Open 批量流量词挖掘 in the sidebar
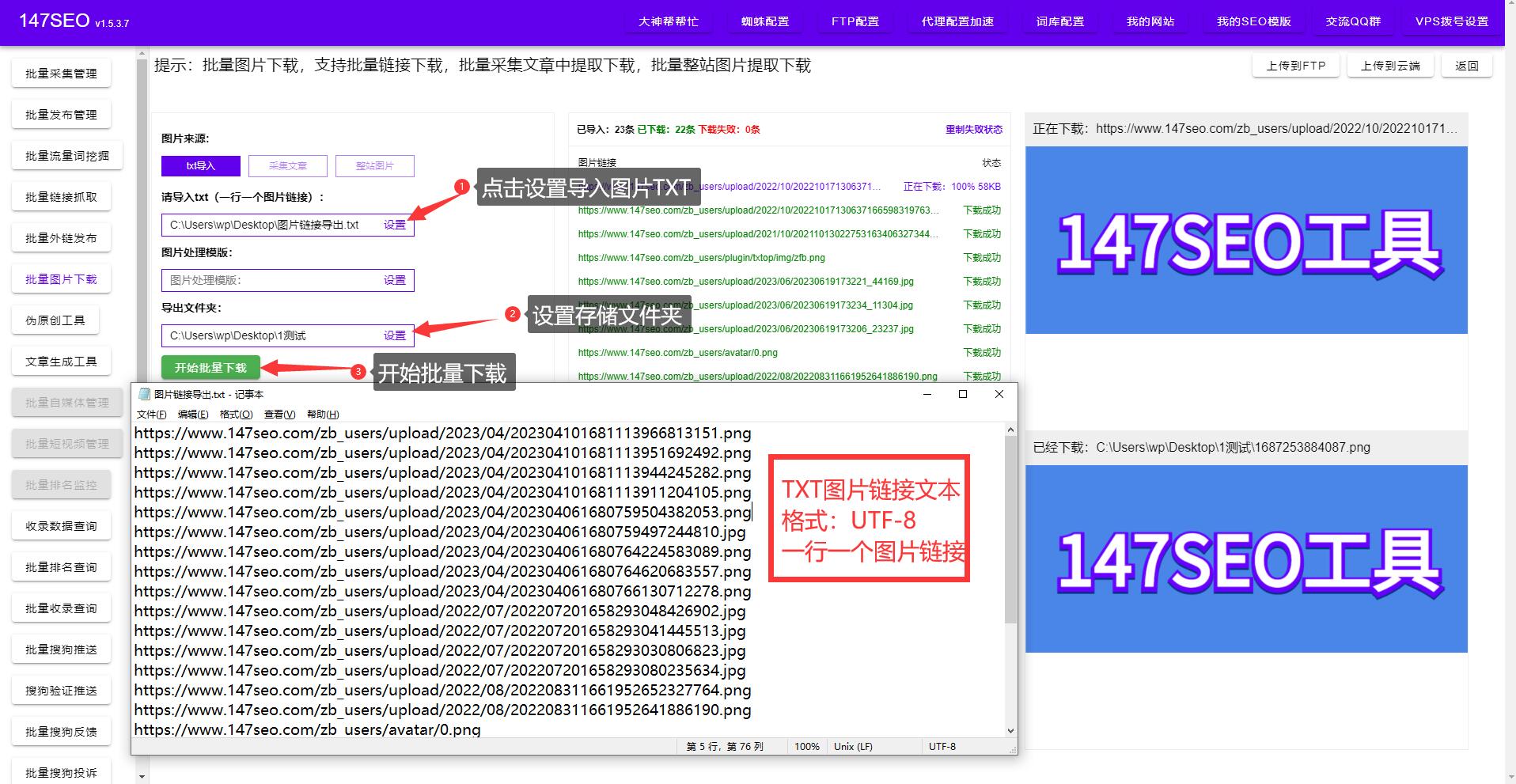 pos(67,156)
